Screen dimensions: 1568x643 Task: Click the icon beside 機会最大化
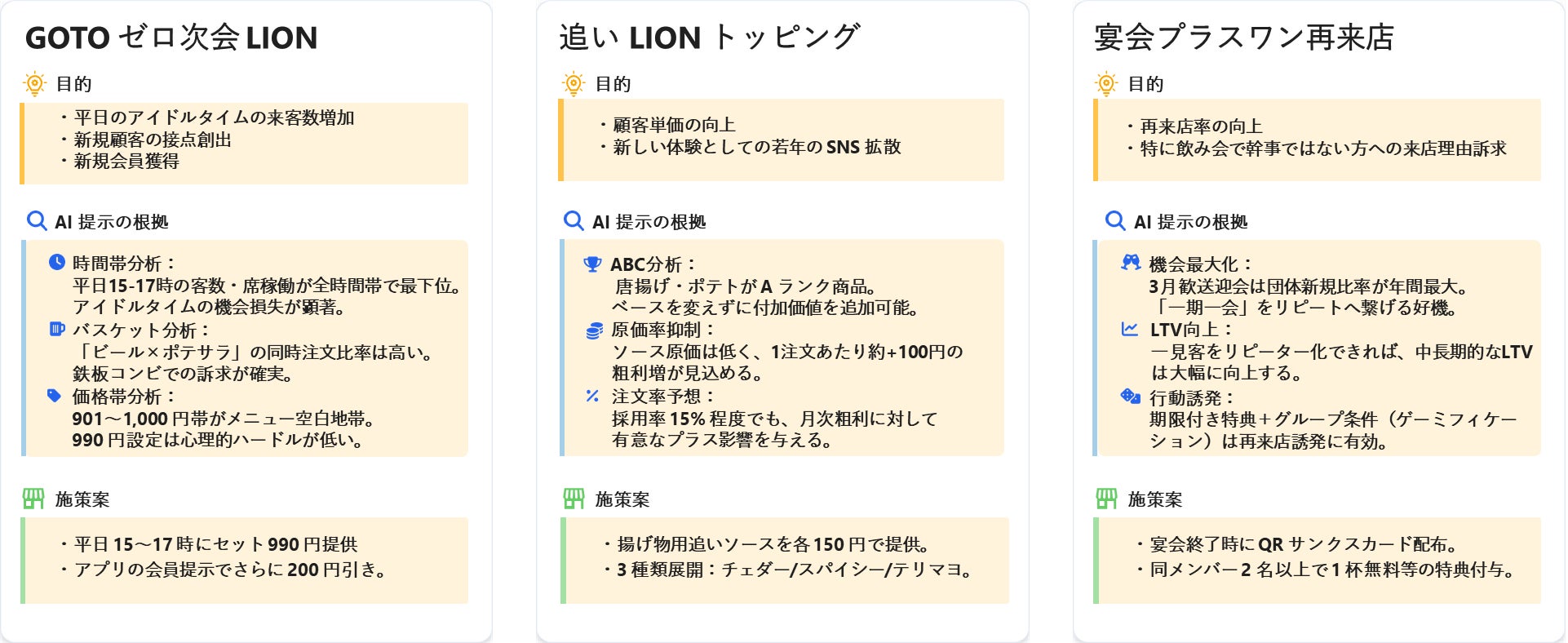(x=1131, y=263)
